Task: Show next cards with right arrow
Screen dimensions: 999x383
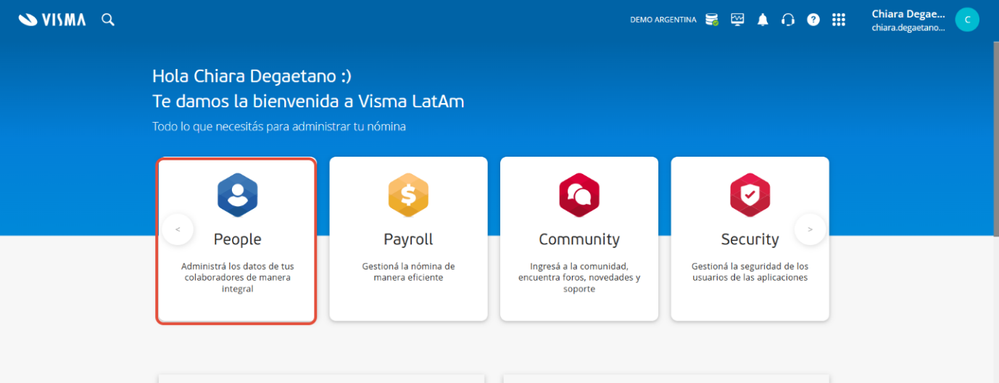Action: pos(810,229)
